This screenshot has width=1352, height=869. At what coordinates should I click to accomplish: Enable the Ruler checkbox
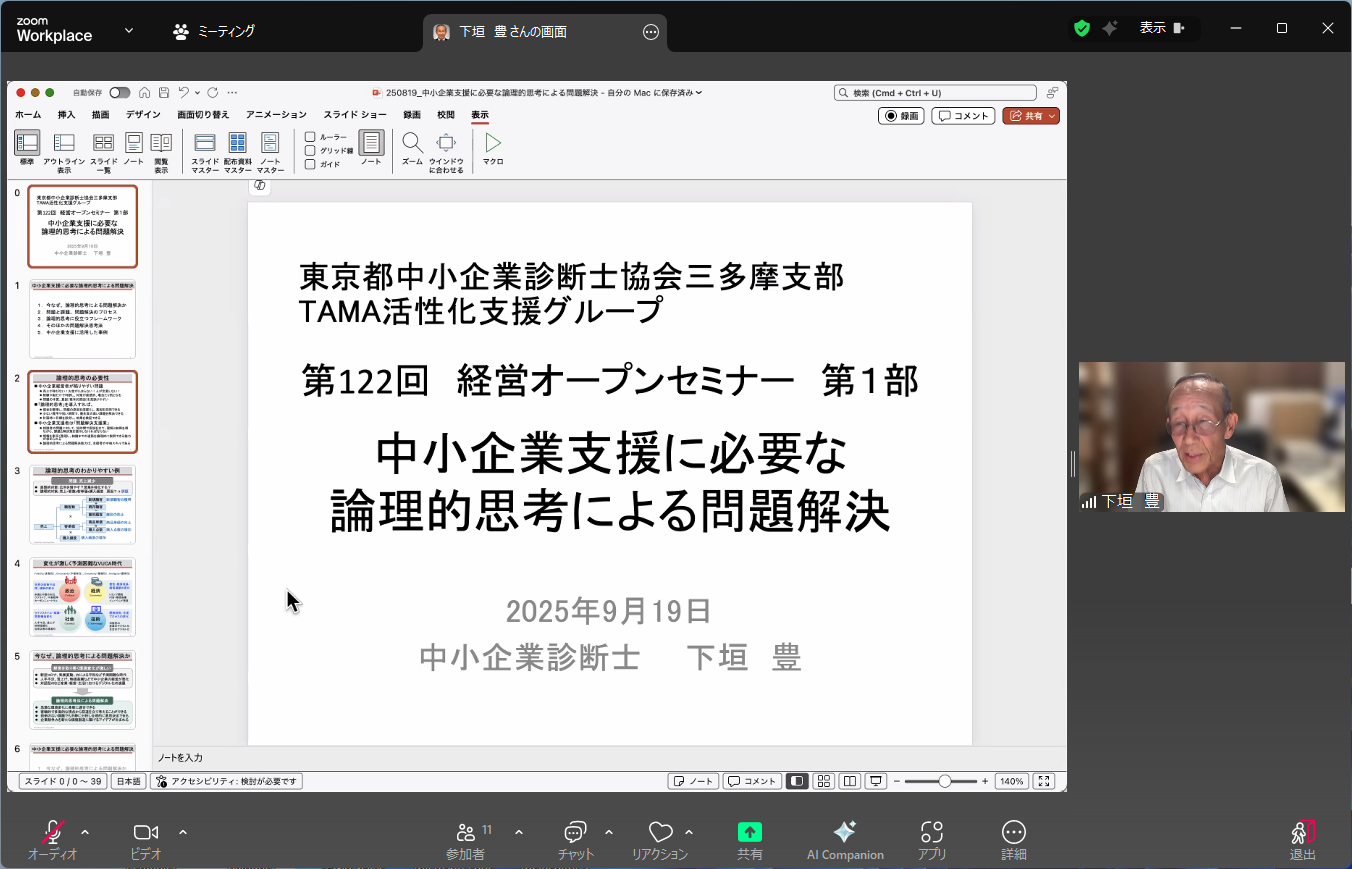tap(310, 137)
